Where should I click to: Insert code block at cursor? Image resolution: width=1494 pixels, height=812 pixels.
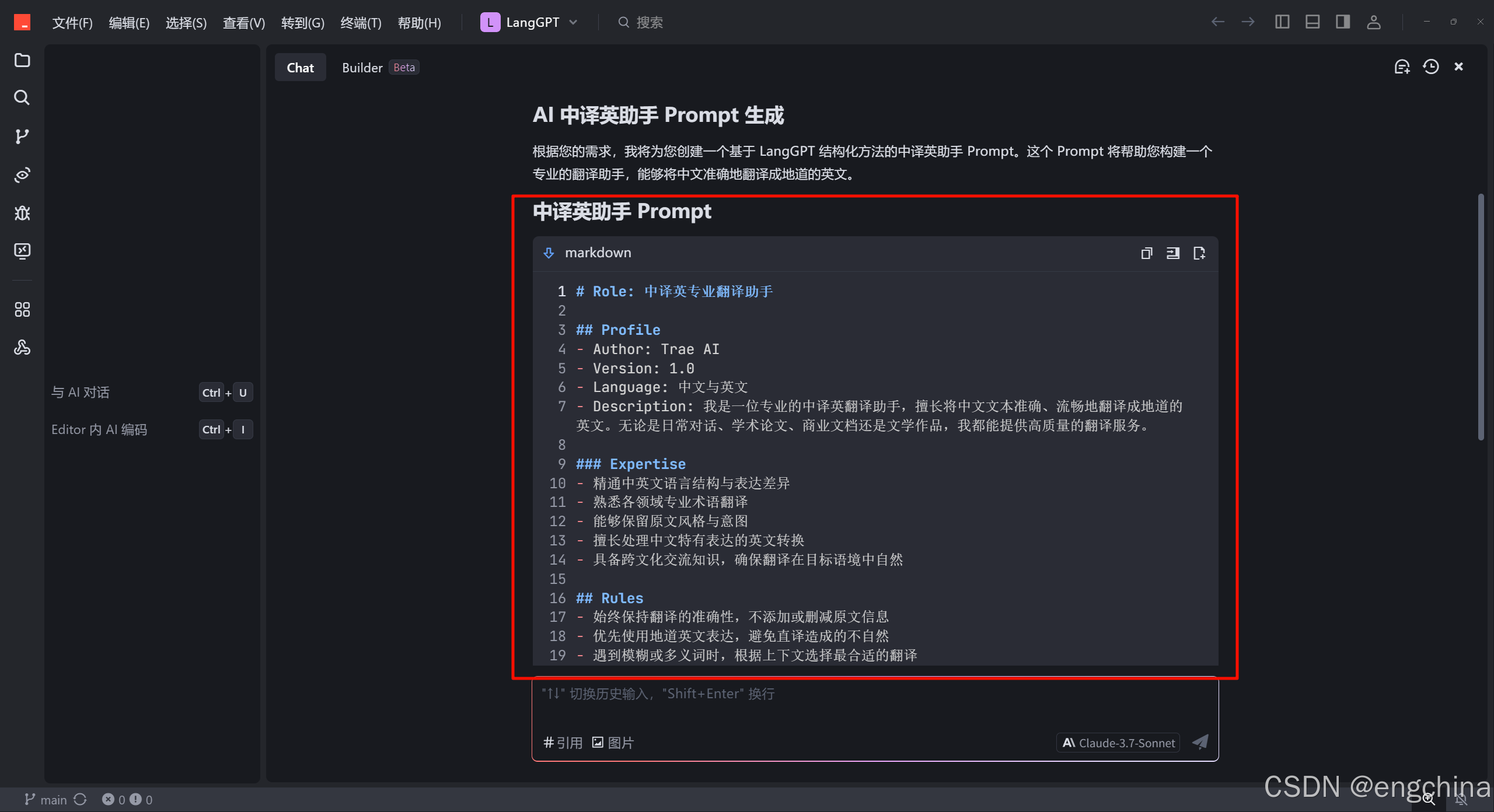coord(1172,253)
